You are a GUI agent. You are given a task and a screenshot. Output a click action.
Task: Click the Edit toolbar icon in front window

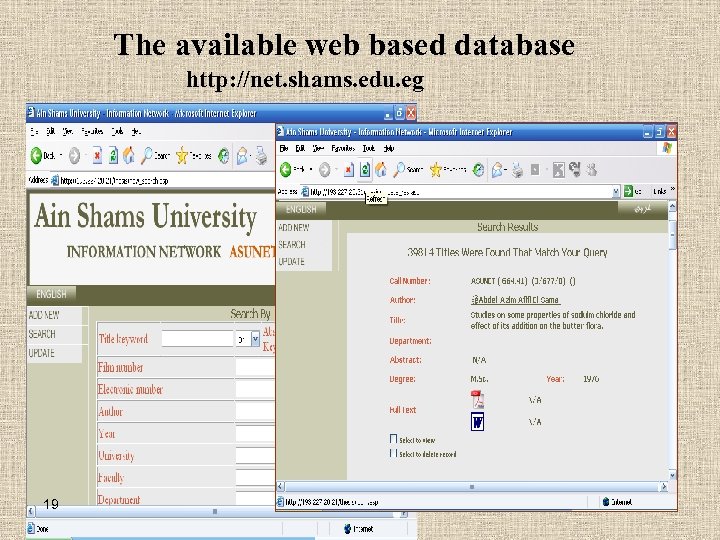pos(535,170)
